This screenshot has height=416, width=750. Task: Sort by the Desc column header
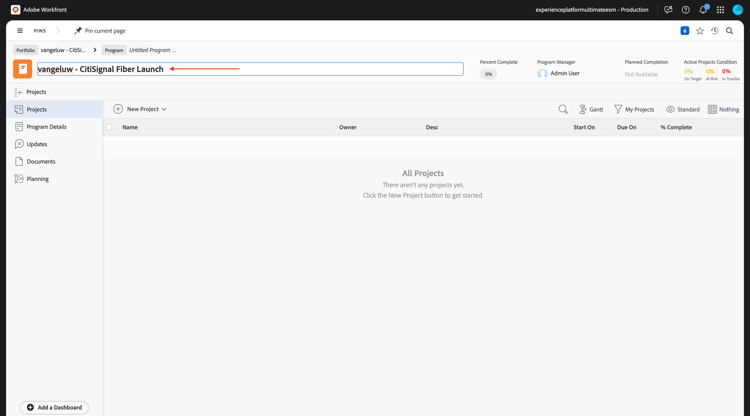(x=432, y=127)
